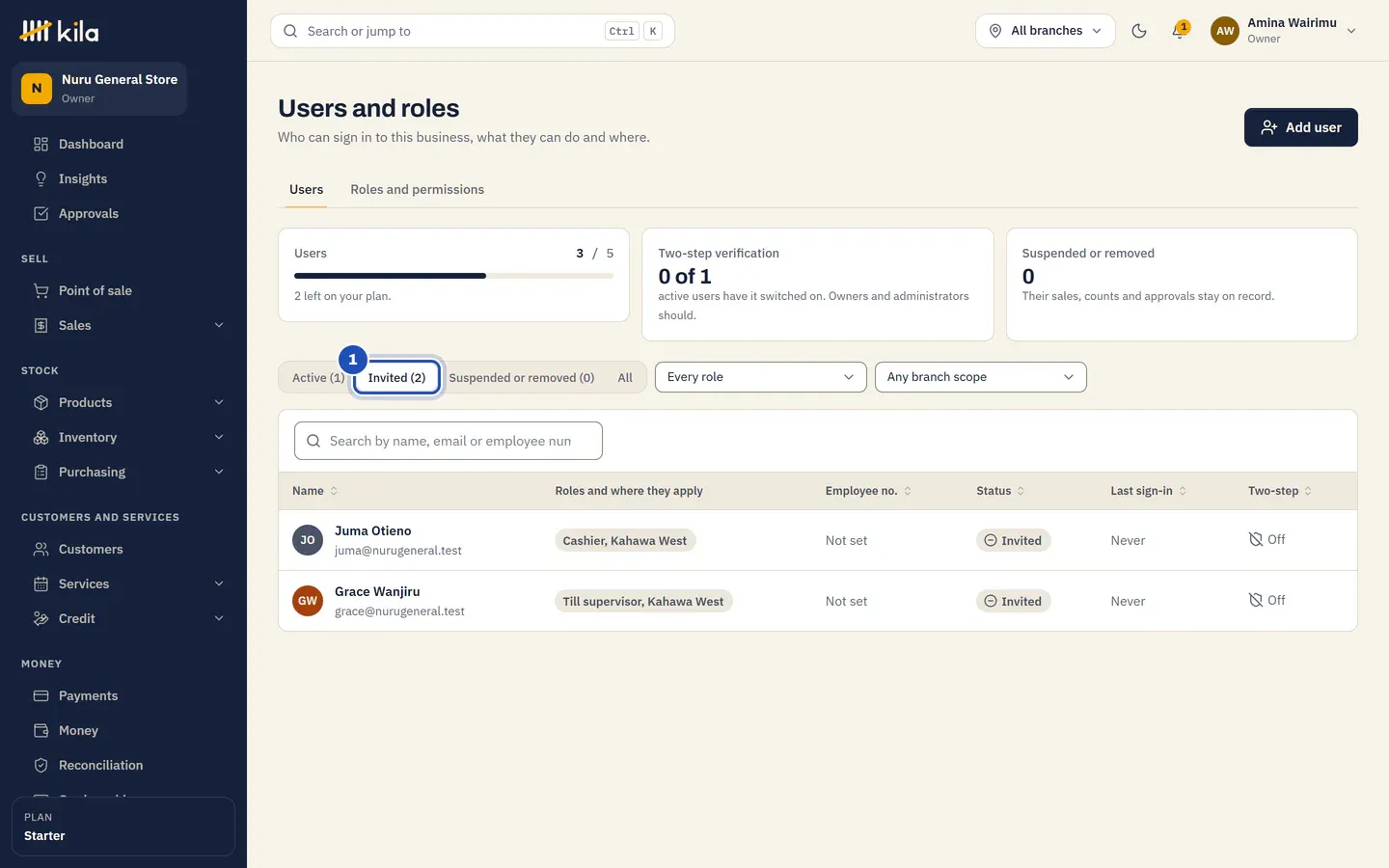This screenshot has width=1389, height=868.
Task: Switch to Roles and permissions tab
Action: pyautogui.click(x=417, y=189)
